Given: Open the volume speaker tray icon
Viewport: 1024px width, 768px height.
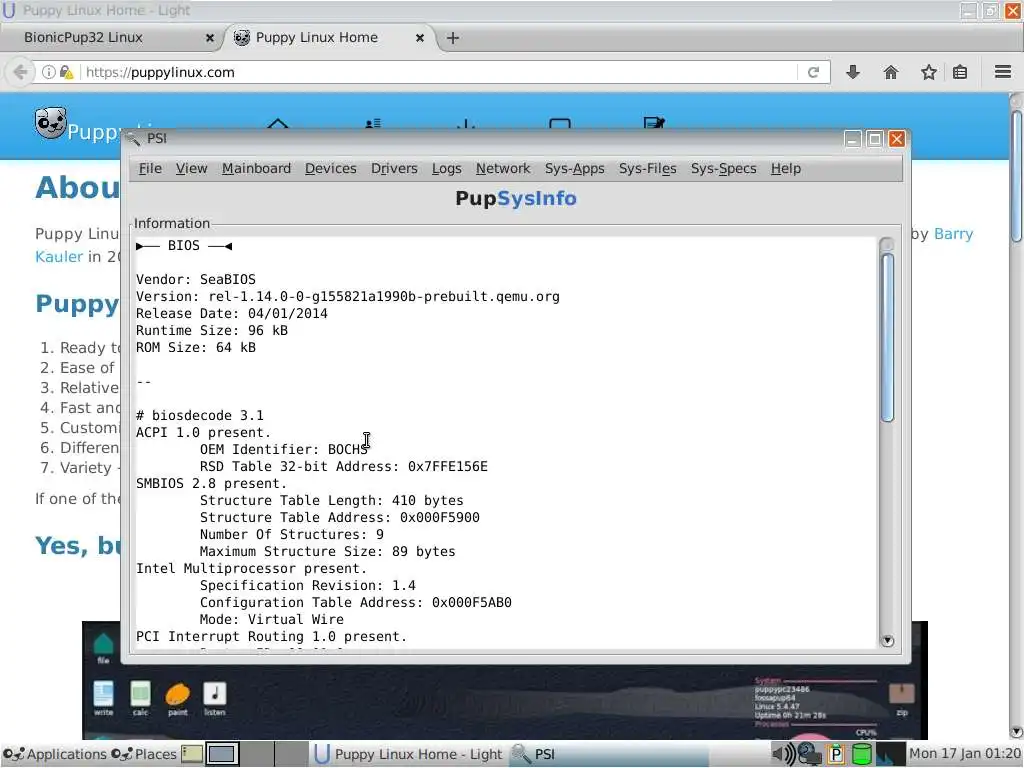Looking at the screenshot, I should [x=783, y=754].
